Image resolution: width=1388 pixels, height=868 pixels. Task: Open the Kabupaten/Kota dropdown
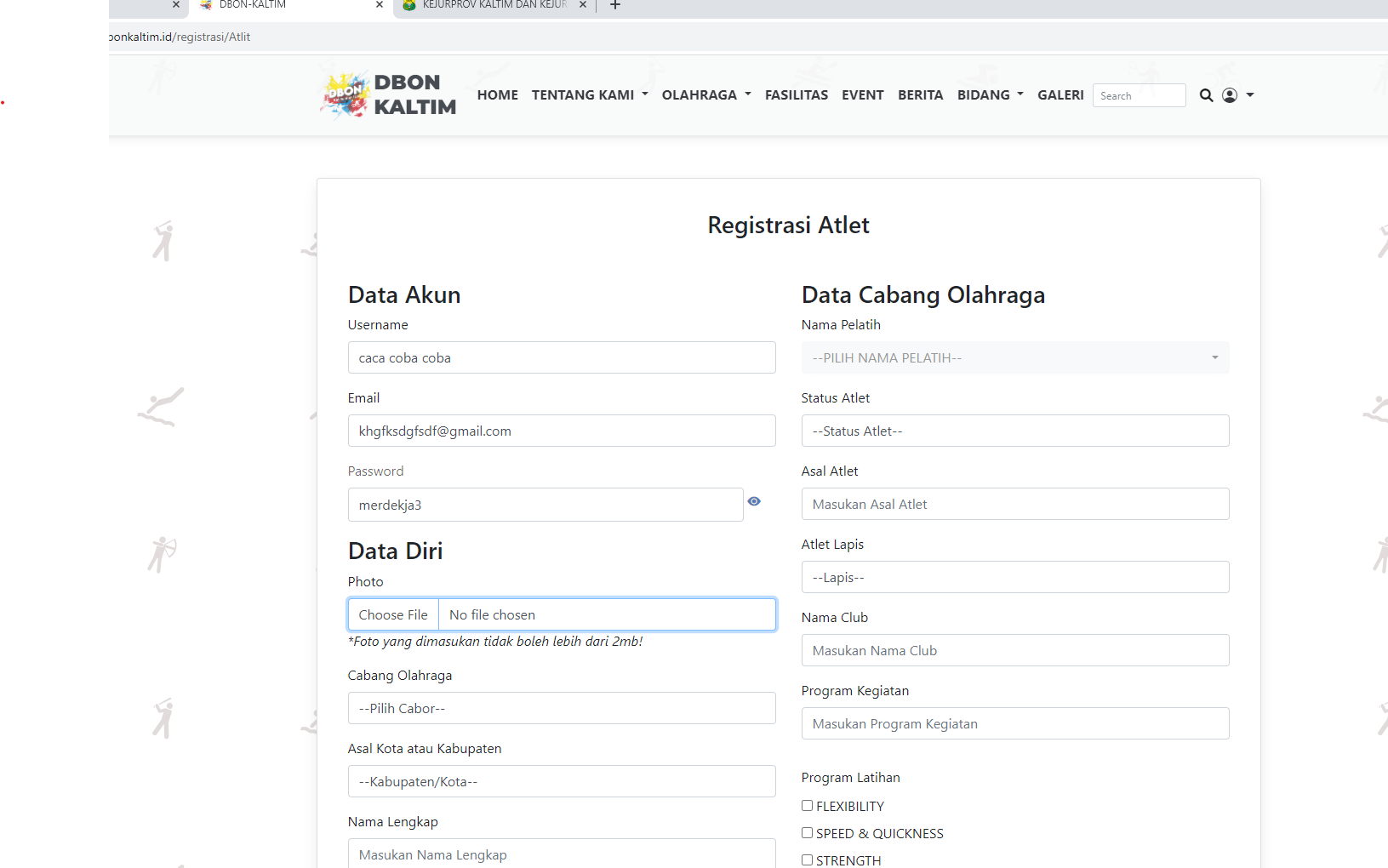pos(561,782)
